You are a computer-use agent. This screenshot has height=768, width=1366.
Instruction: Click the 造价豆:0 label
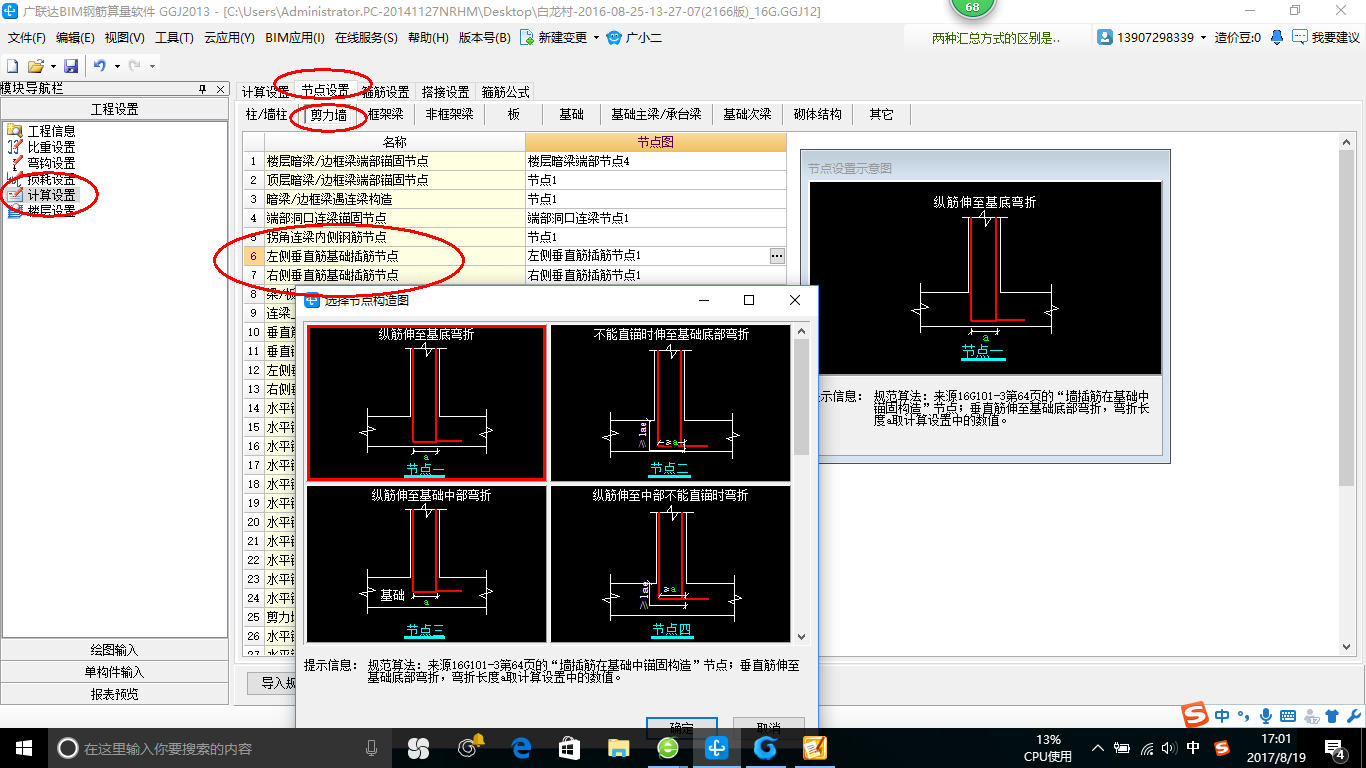point(1238,38)
